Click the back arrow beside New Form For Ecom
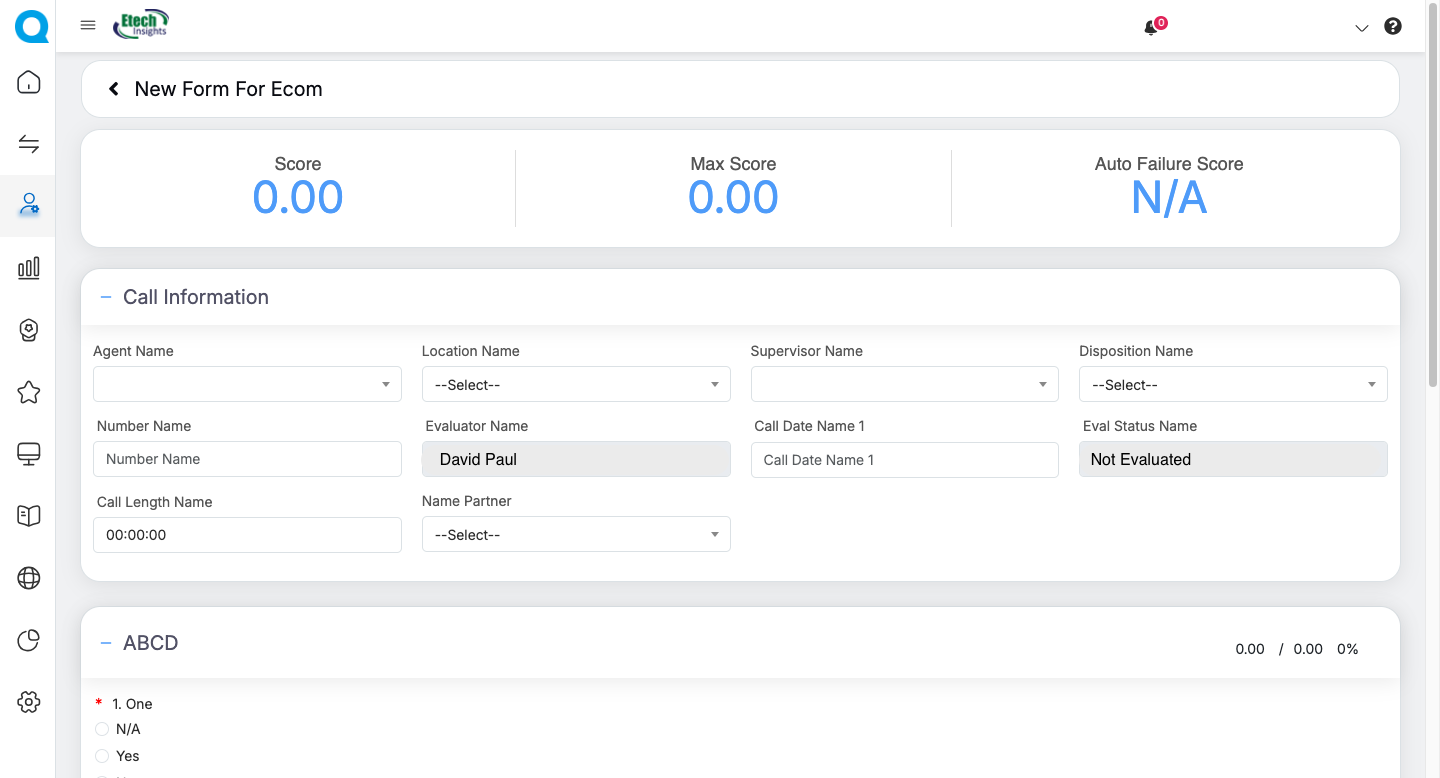Screen dimensions: 1440x778 point(114,89)
